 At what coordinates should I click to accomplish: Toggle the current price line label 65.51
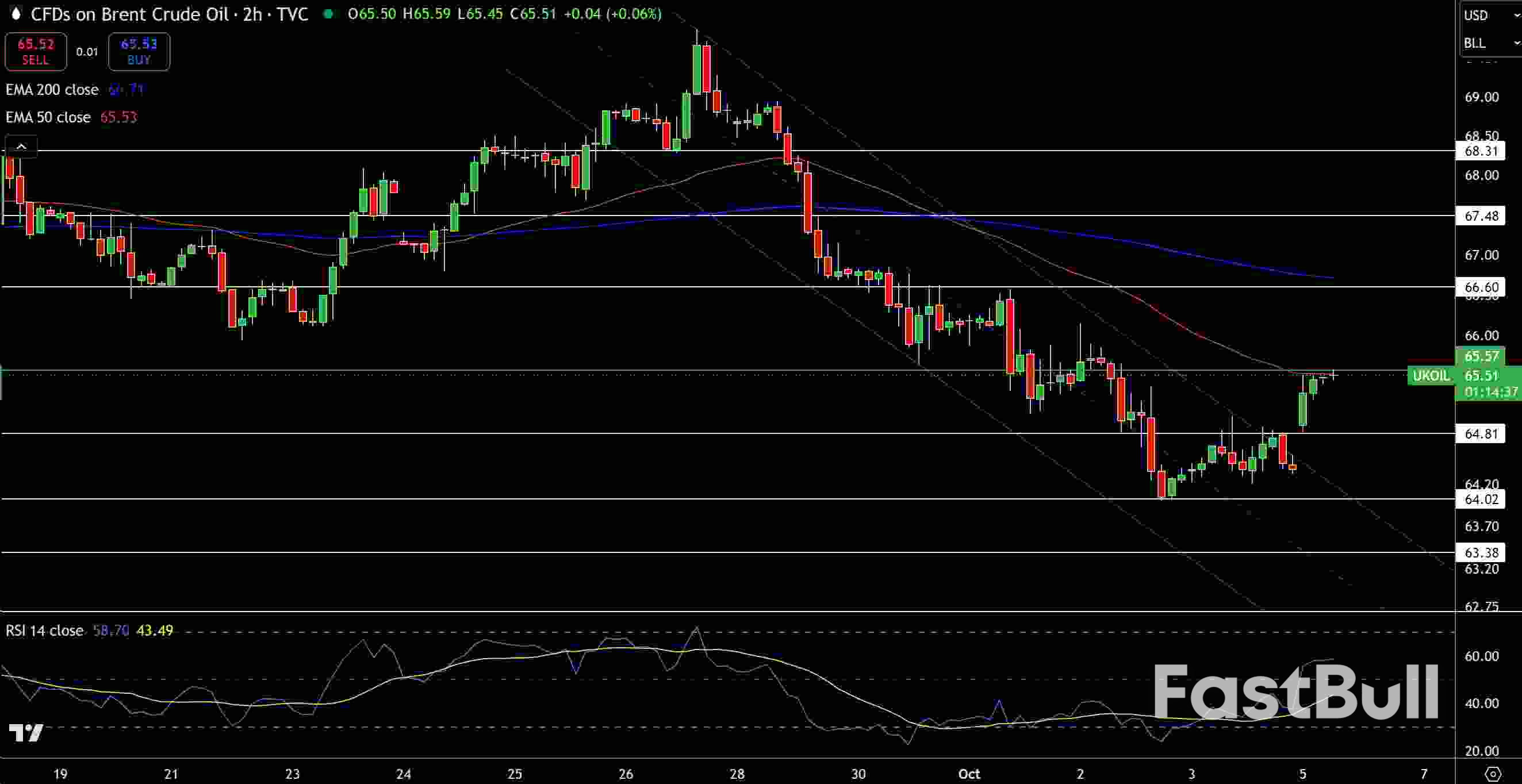point(1483,376)
